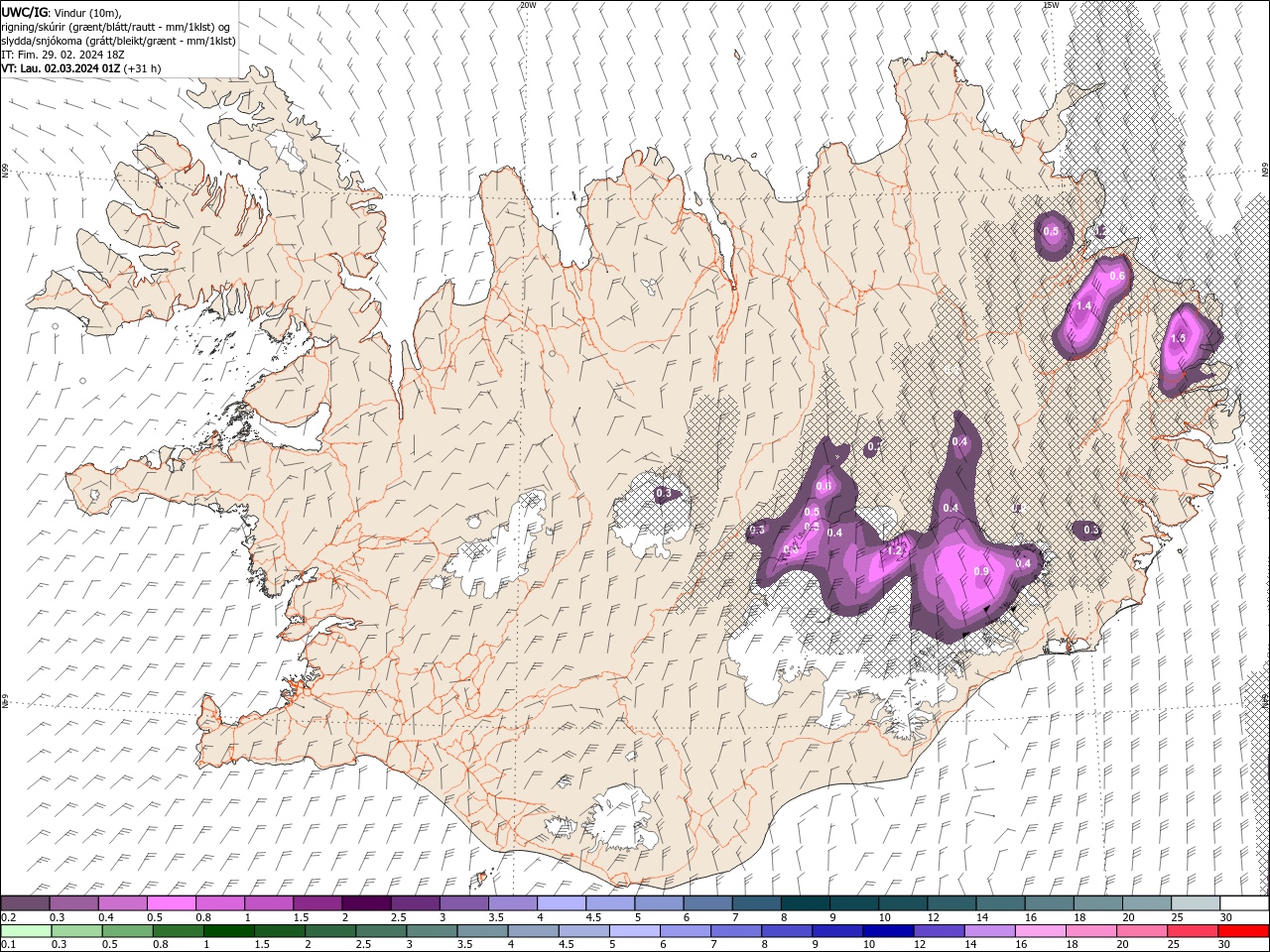Click the 25 label of the lower legend row

tap(1173, 945)
